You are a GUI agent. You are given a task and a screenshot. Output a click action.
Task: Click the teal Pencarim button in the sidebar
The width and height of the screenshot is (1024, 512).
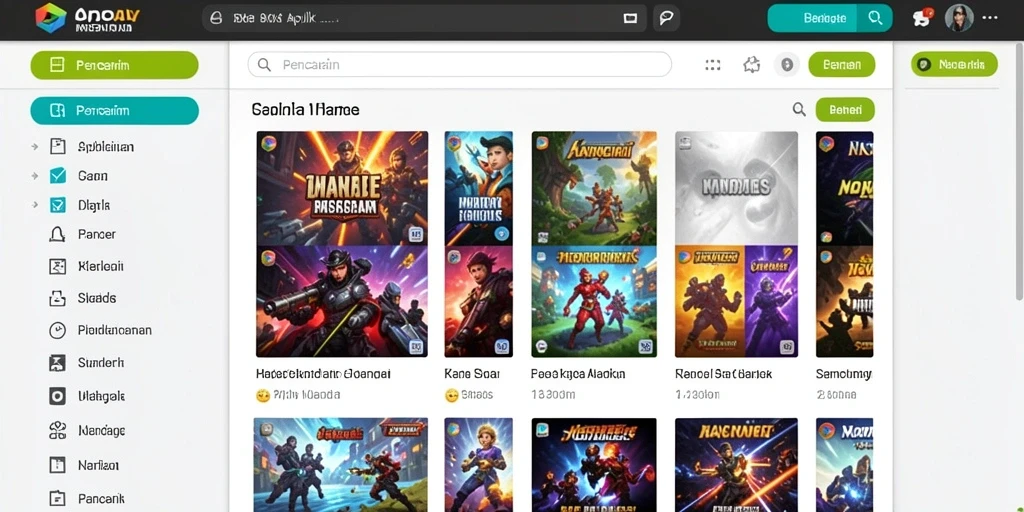point(114,110)
